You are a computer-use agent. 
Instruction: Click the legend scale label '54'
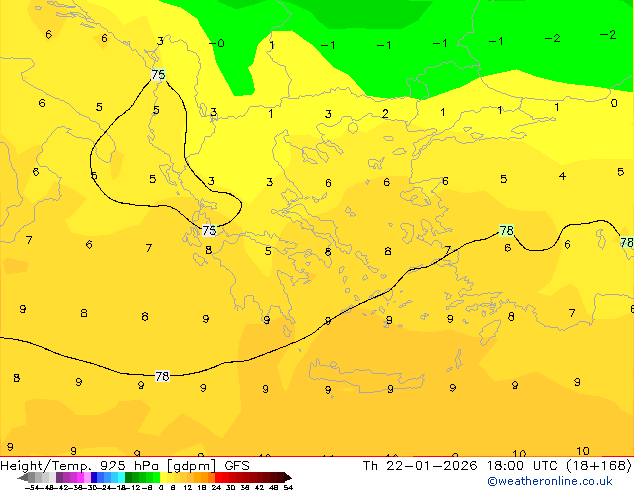click(288, 487)
